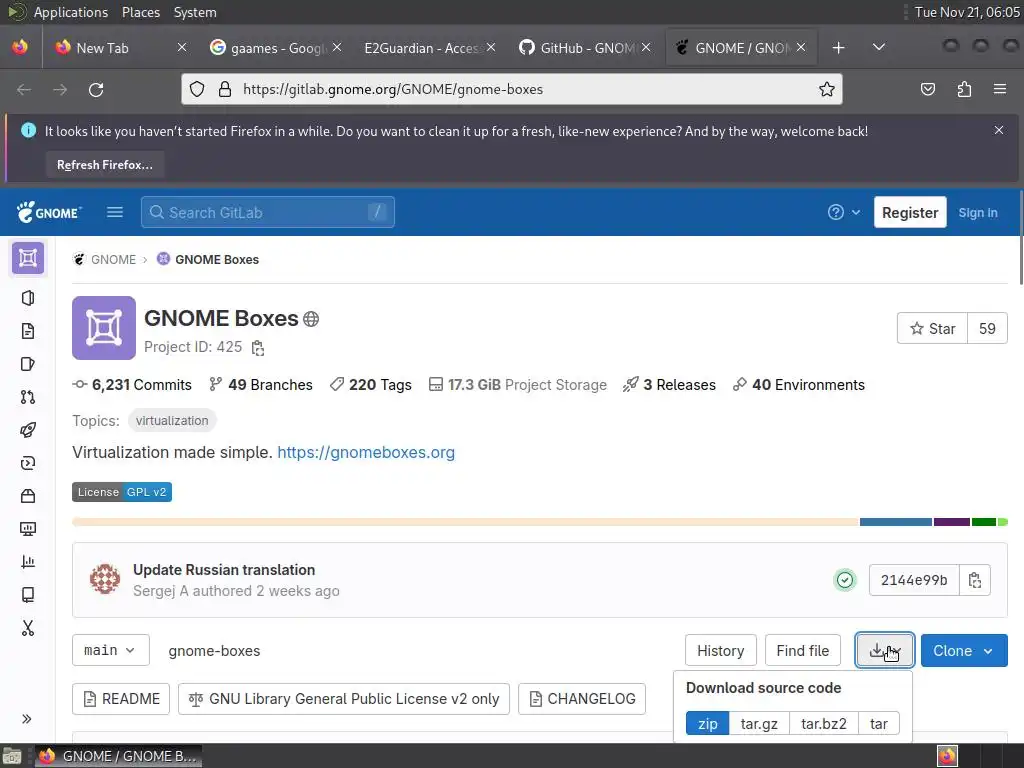
Task: Star the GNOME Boxes project
Action: pyautogui.click(x=933, y=328)
